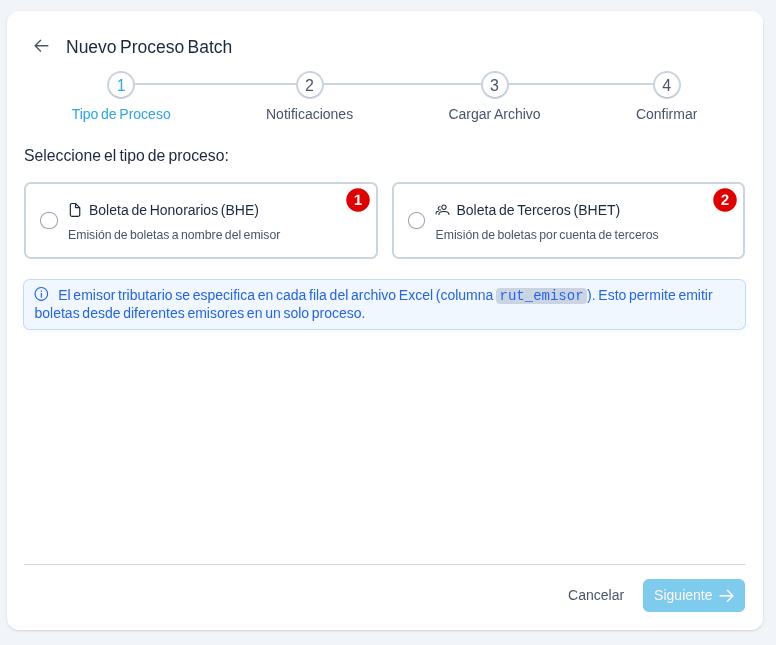
Task: Click the arrow icon inside Siguiente button
Action: pos(727,595)
